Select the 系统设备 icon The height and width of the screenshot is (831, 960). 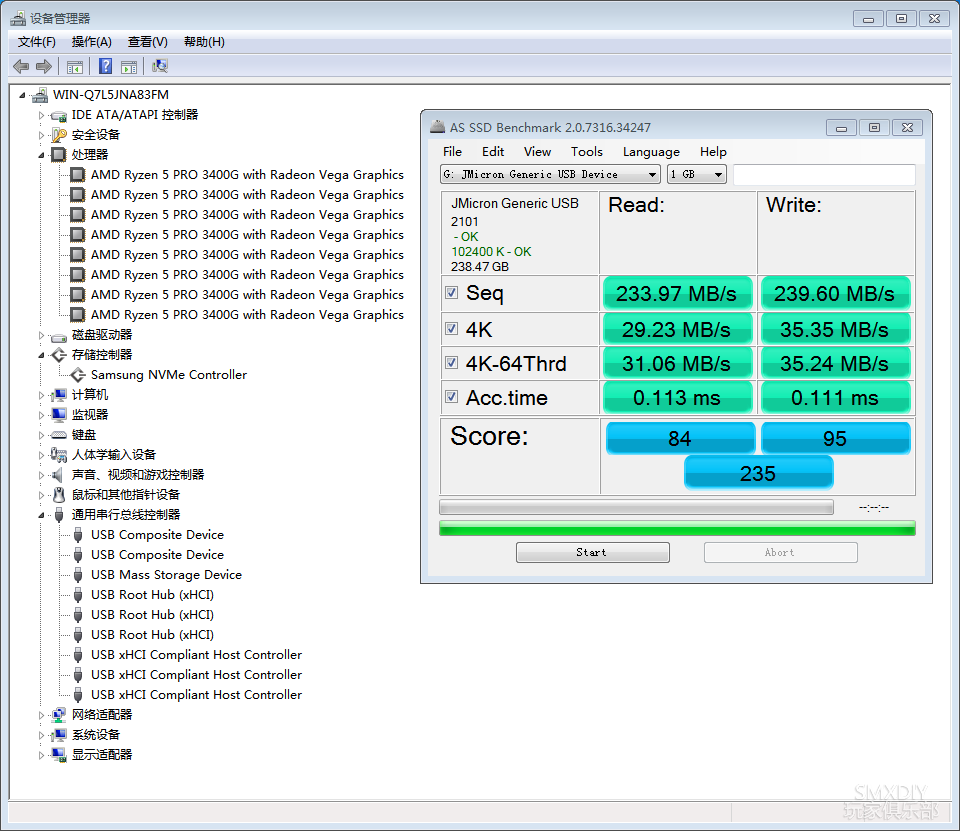59,735
